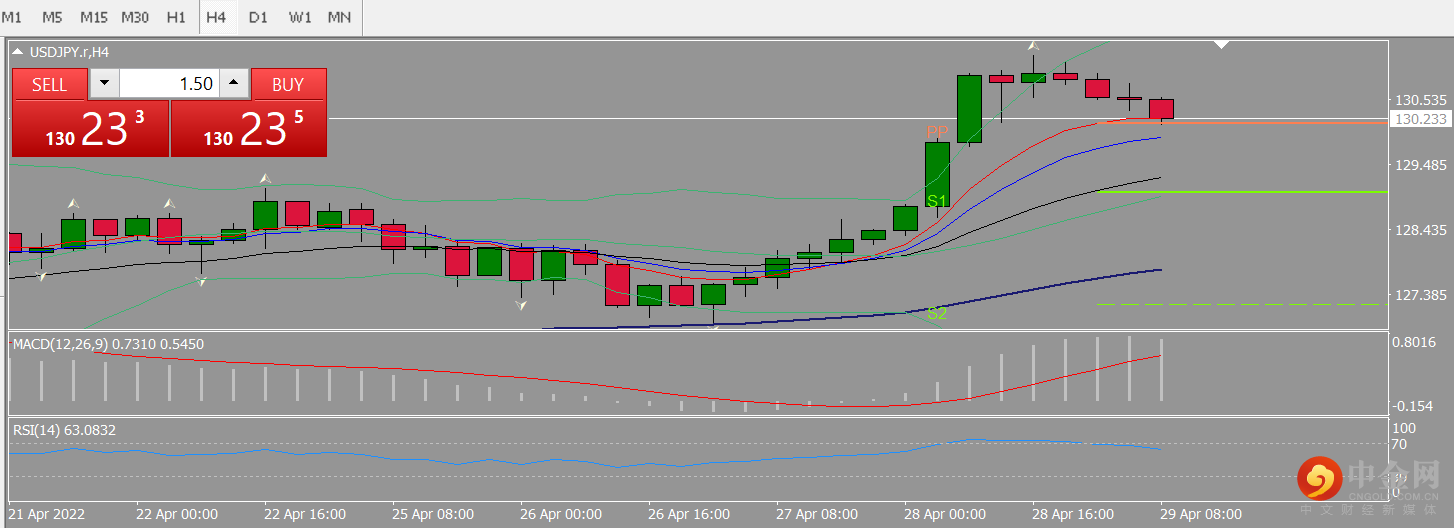
Task: Click the 130.535 price scale value
Action: coord(1421,100)
